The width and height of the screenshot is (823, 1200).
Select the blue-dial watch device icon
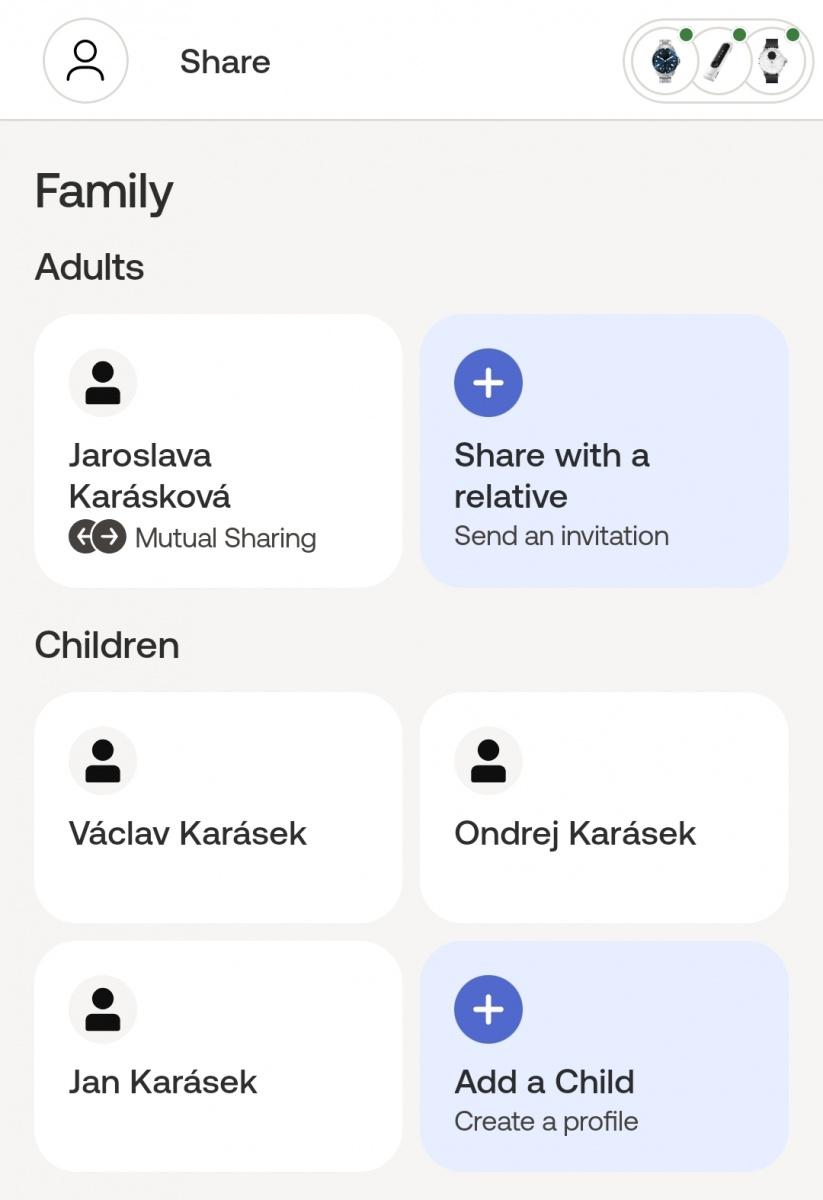click(x=665, y=61)
